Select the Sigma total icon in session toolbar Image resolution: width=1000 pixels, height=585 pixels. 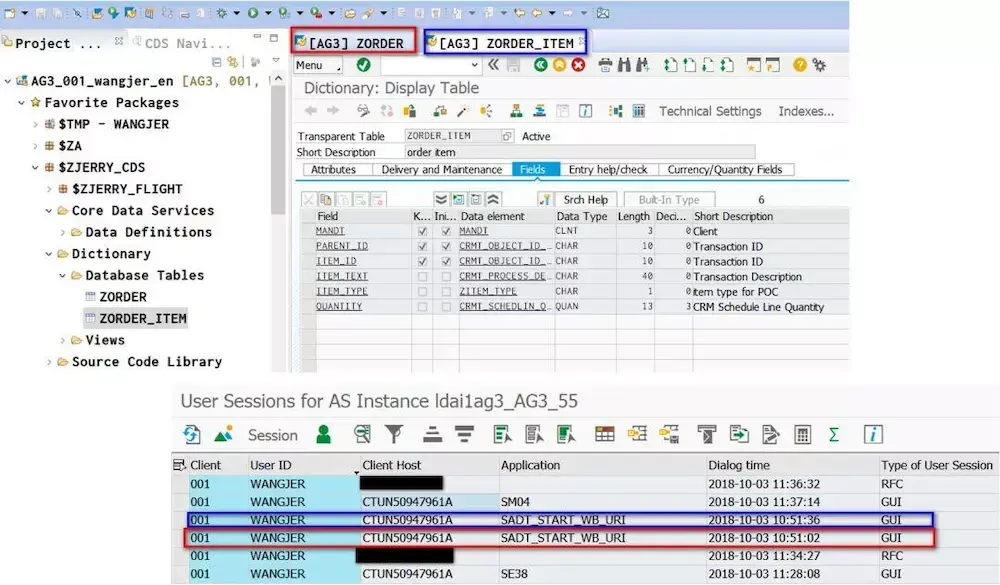tap(831, 435)
